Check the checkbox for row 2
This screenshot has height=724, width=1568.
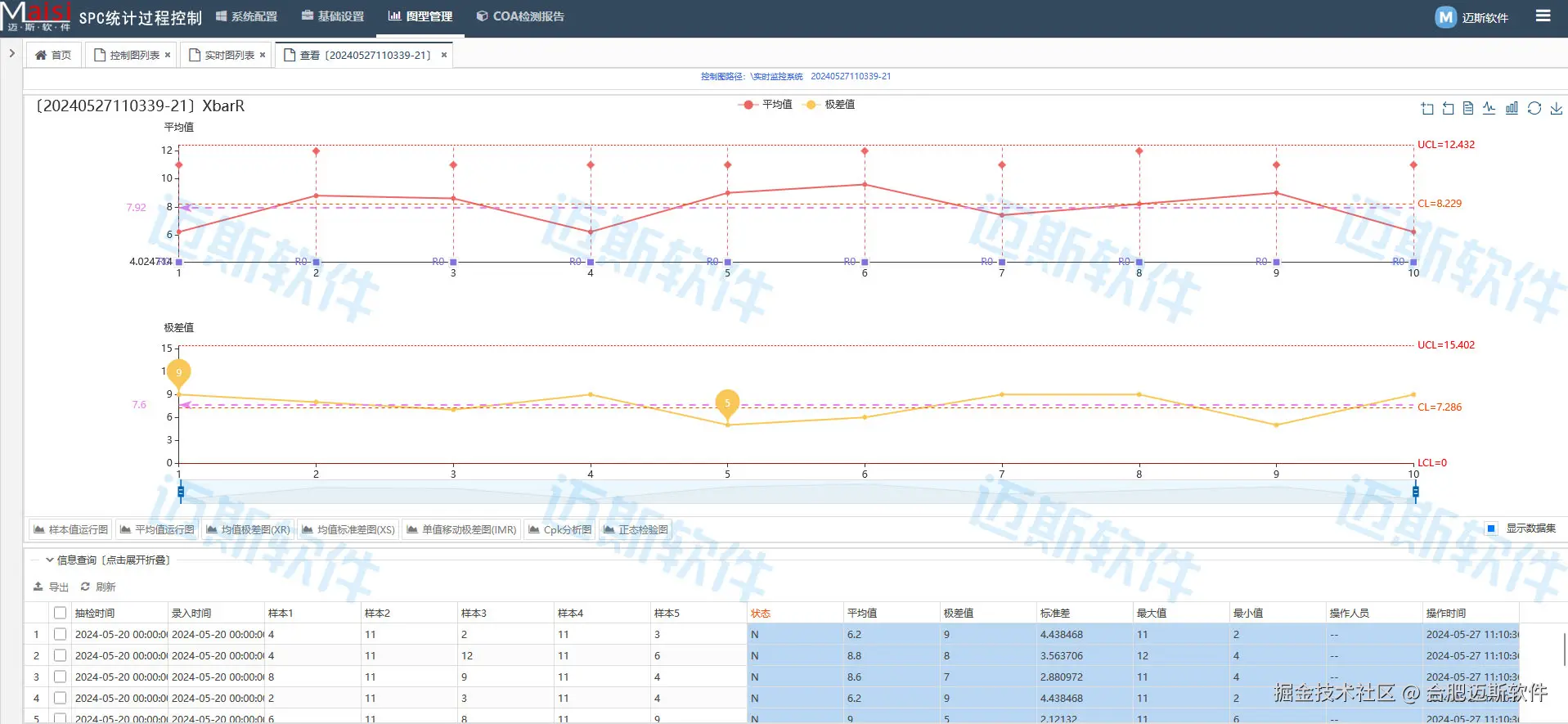(x=60, y=655)
